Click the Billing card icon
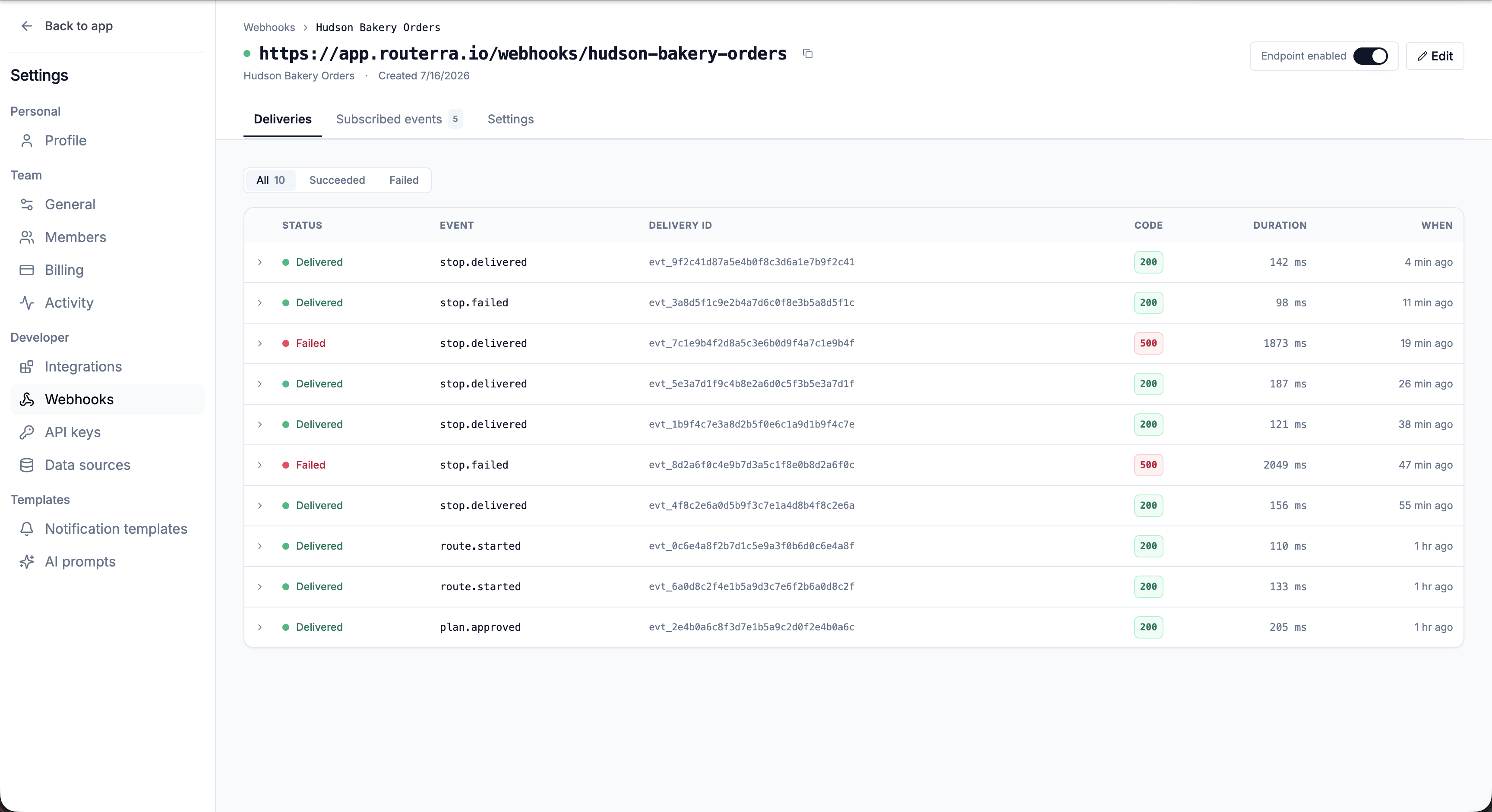Screen dimensions: 1492x812 (27, 270)
